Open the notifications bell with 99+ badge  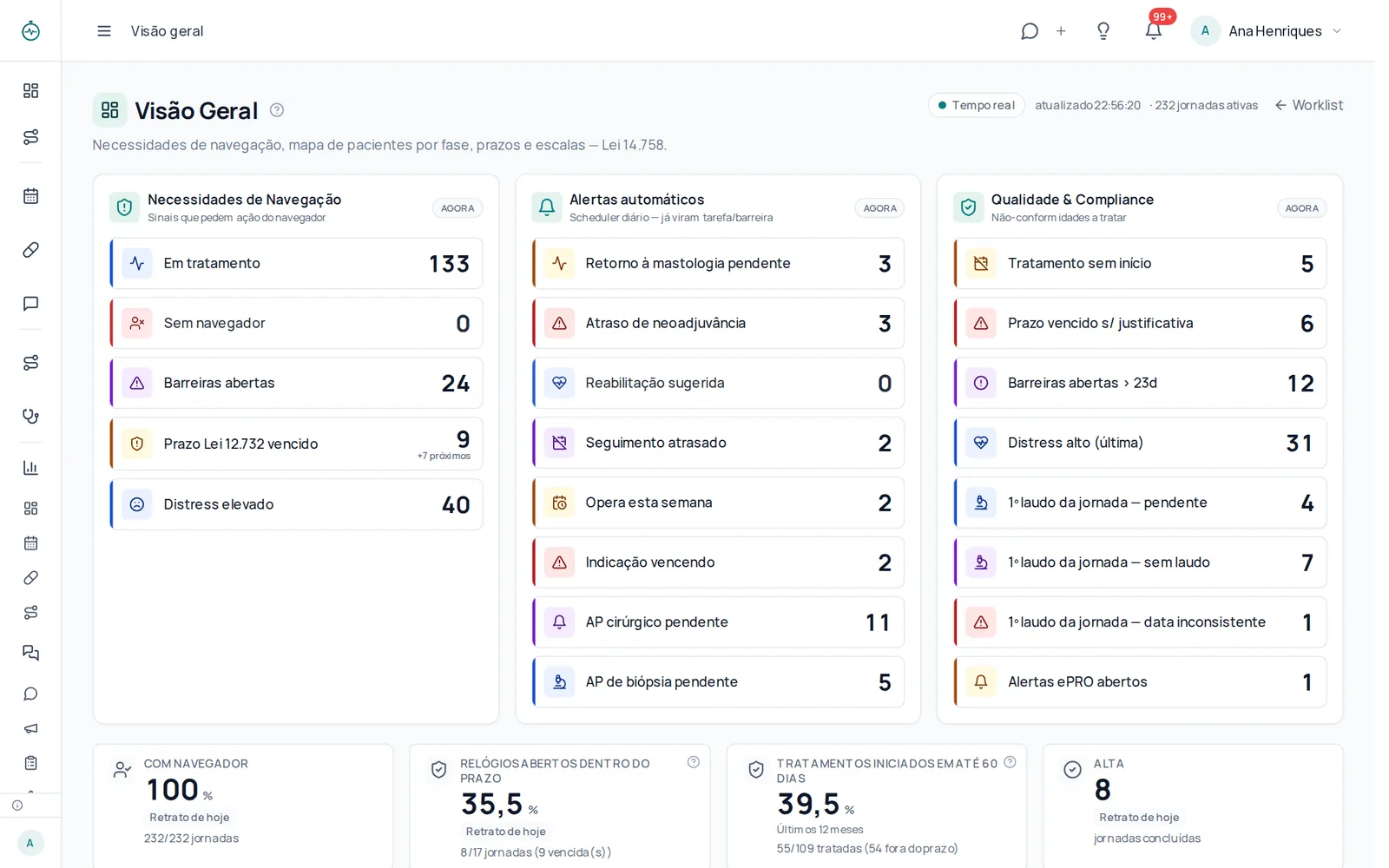tap(1153, 31)
